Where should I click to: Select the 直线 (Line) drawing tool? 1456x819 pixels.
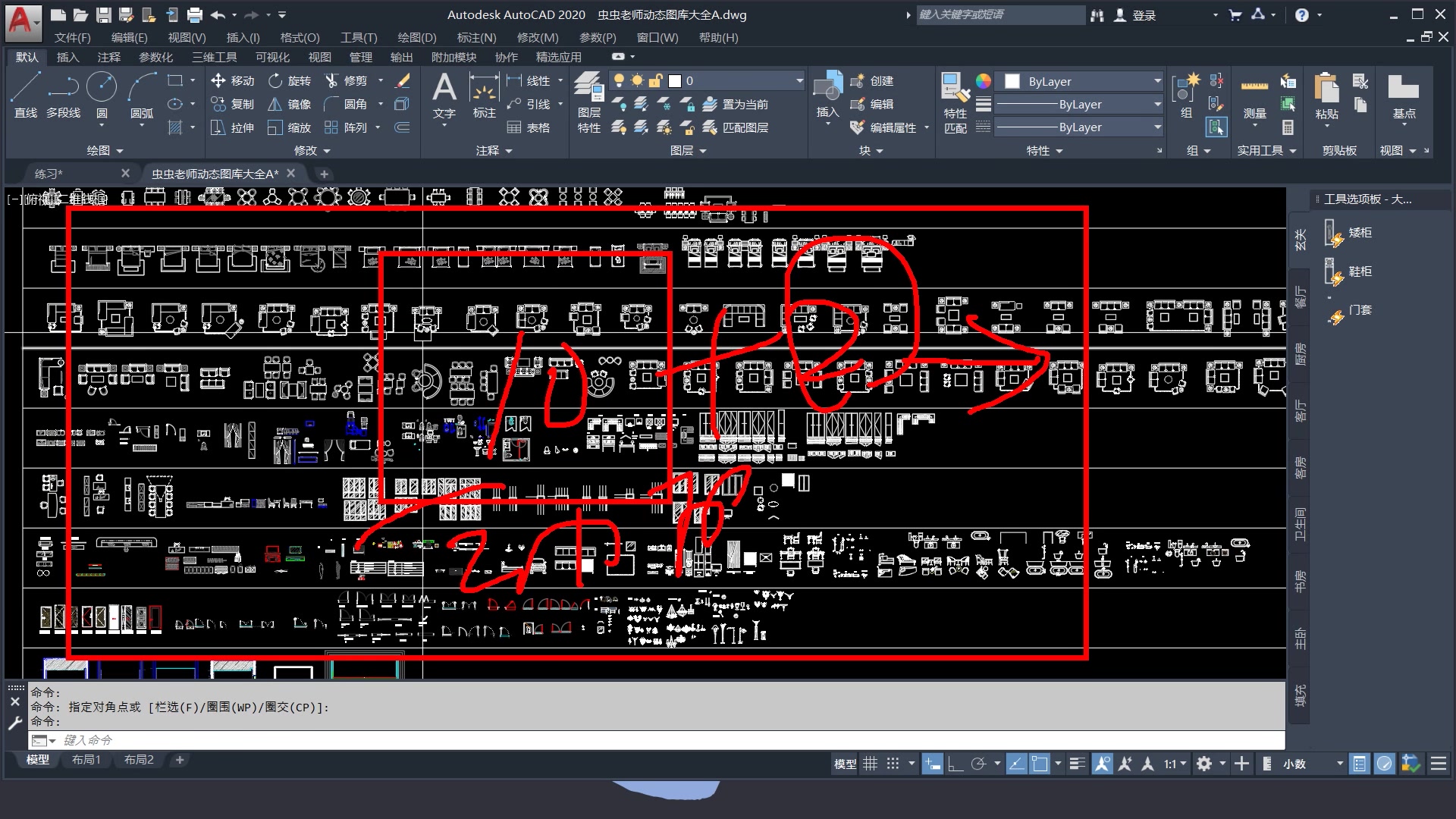click(x=25, y=89)
